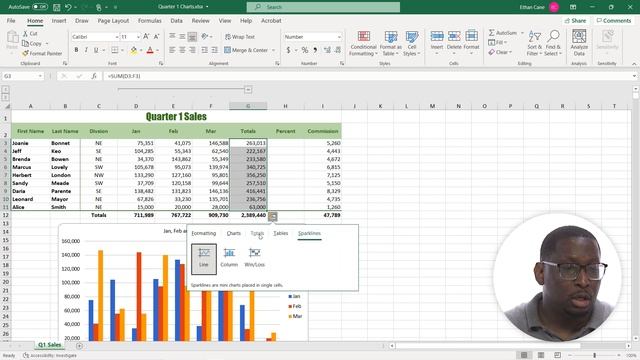Select the Q1 Sales sheet tab
Viewport: 640px width, 360px height.
pyautogui.click(x=49, y=345)
